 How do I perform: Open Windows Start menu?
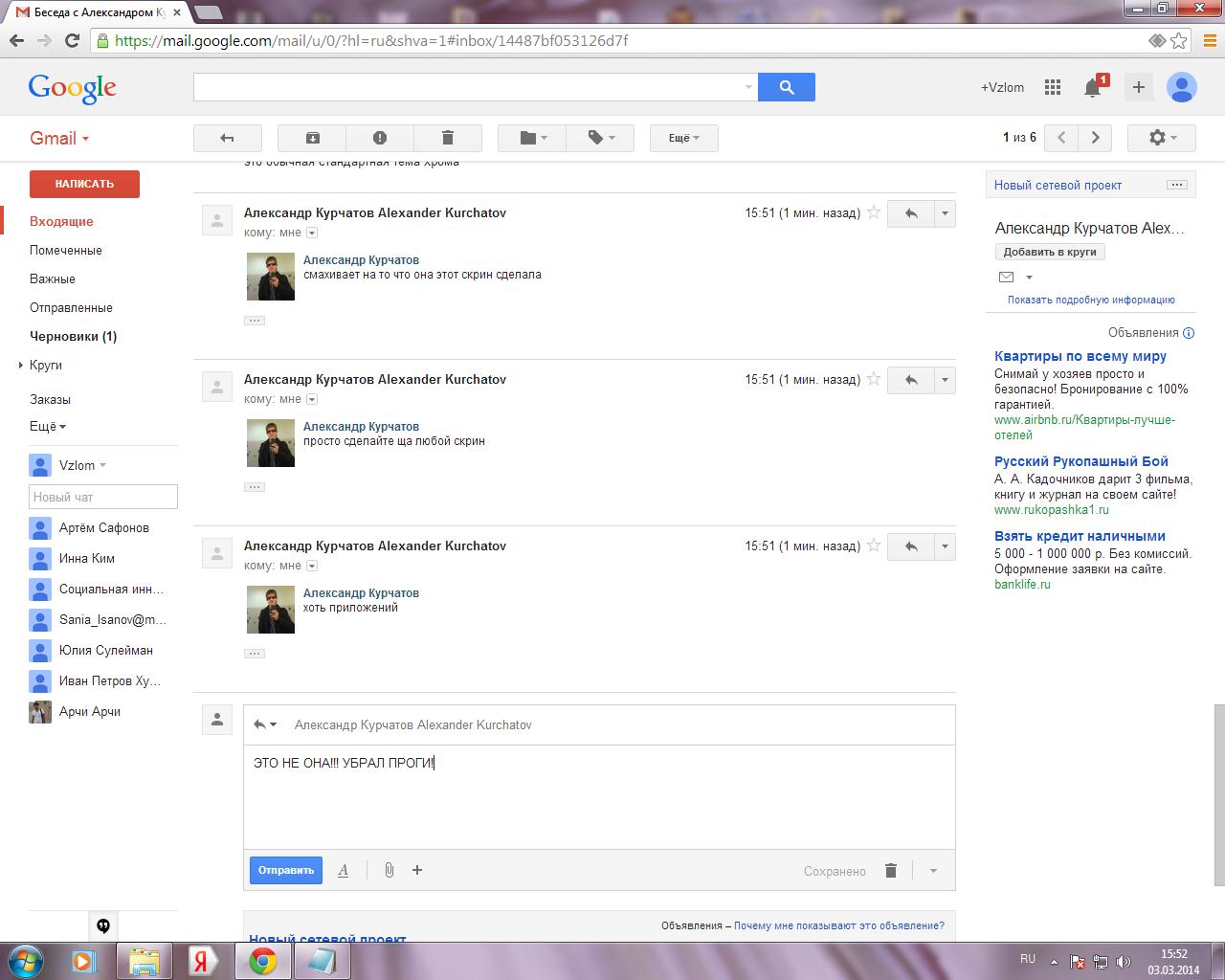click(26, 961)
